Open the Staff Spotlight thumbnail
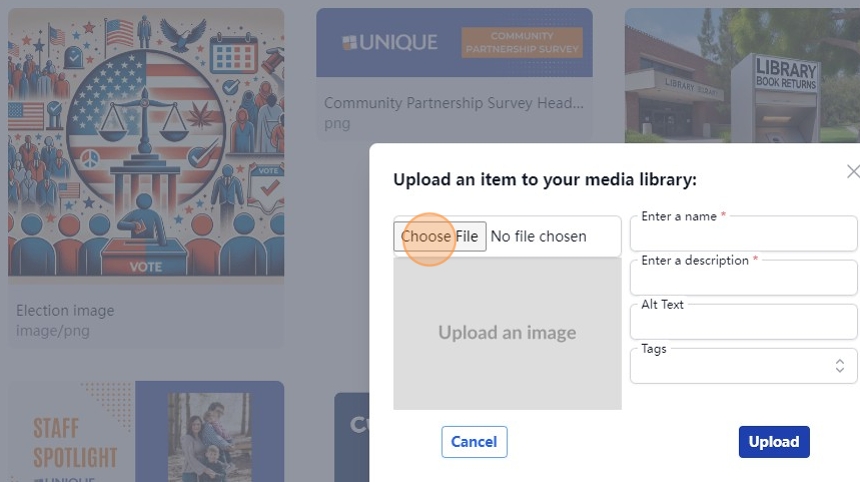The height and width of the screenshot is (482, 860). click(146, 430)
